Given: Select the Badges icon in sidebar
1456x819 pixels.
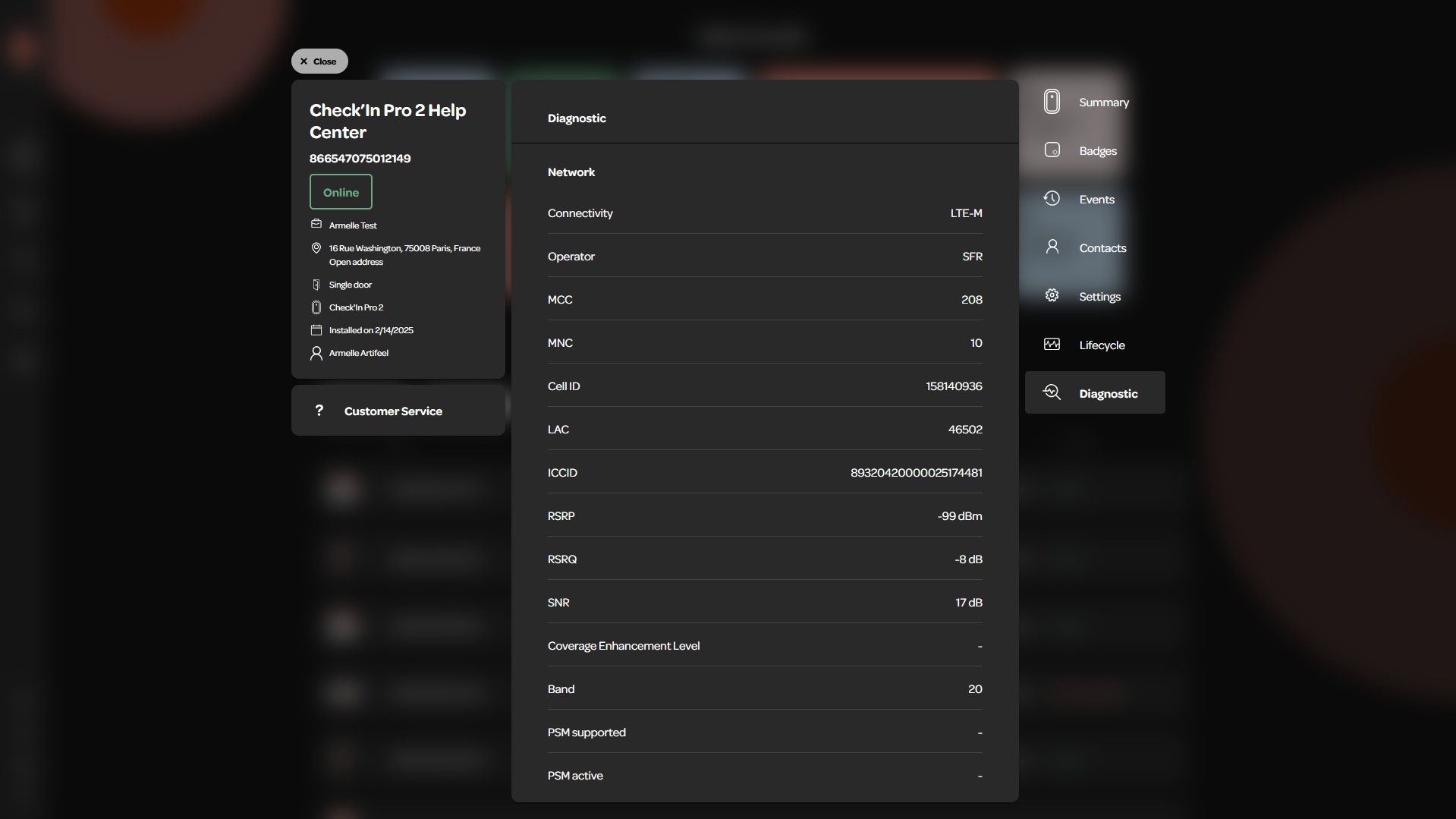Looking at the screenshot, I should coord(1052,150).
